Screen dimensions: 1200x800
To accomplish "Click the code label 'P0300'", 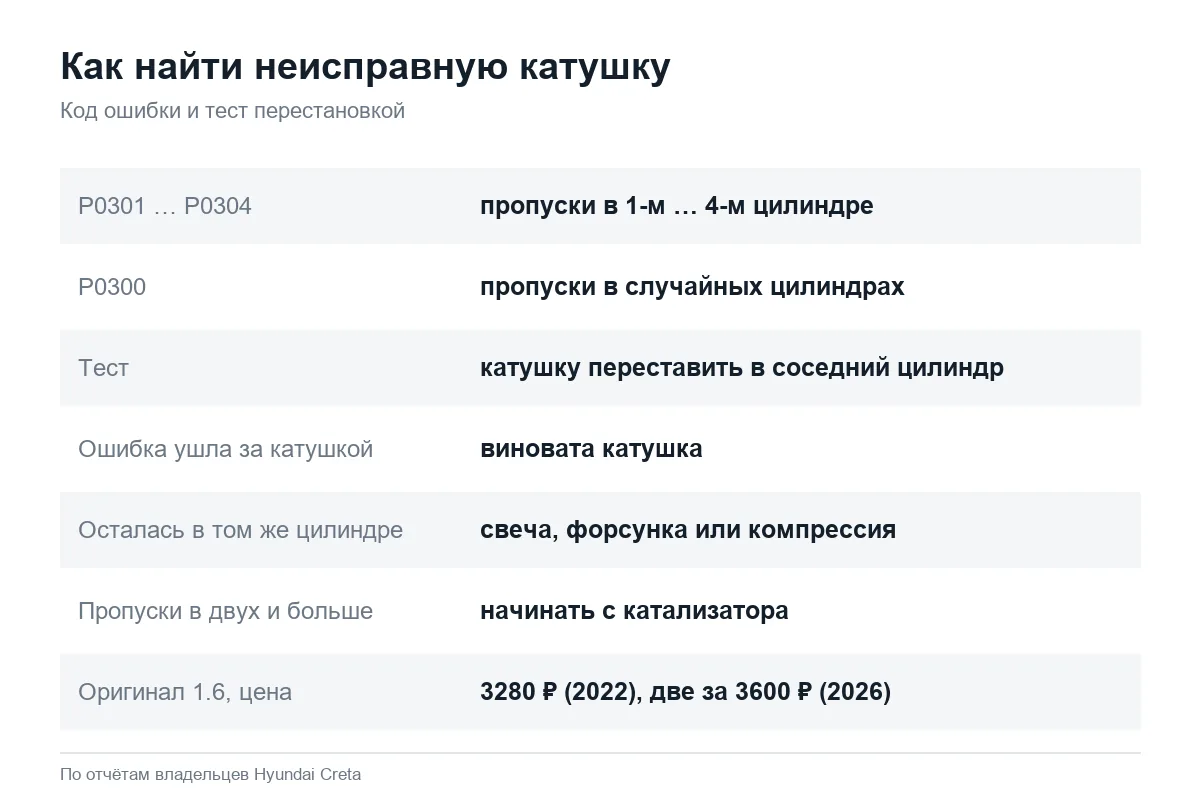I will click(112, 287).
